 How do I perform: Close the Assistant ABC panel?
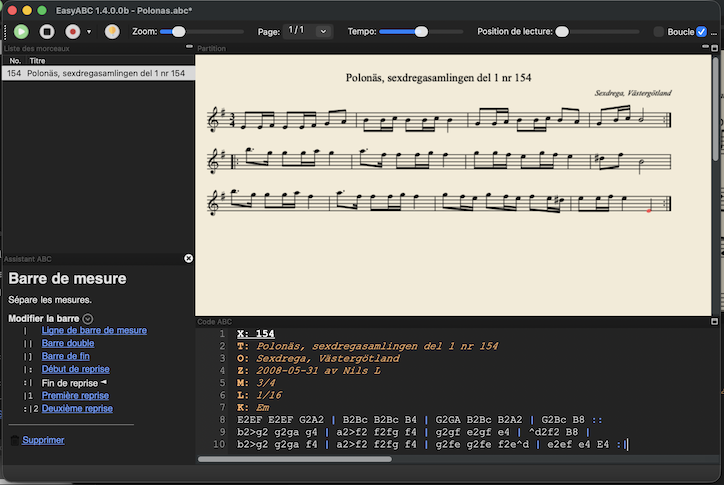[188, 258]
